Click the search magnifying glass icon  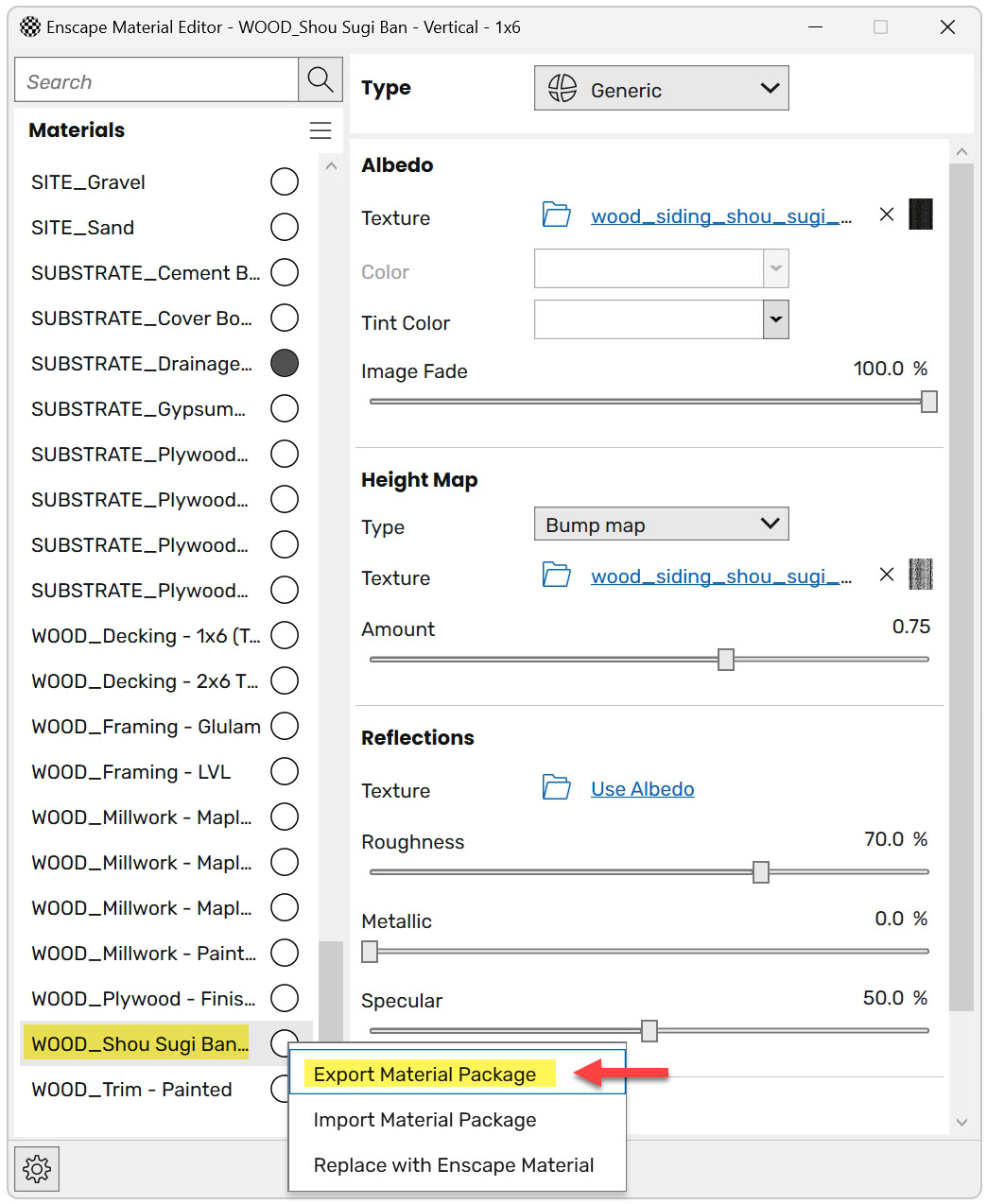(320, 79)
